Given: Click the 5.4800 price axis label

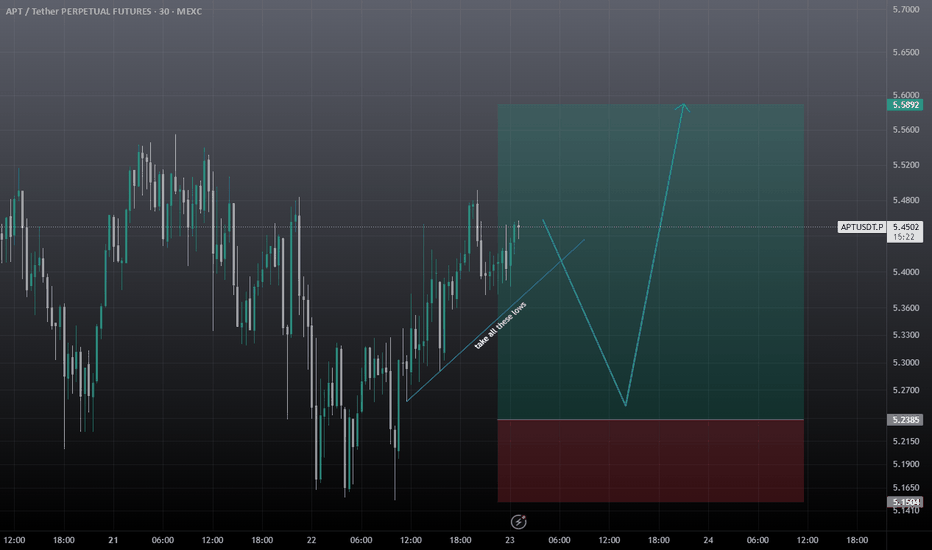Looking at the screenshot, I should (x=906, y=200).
